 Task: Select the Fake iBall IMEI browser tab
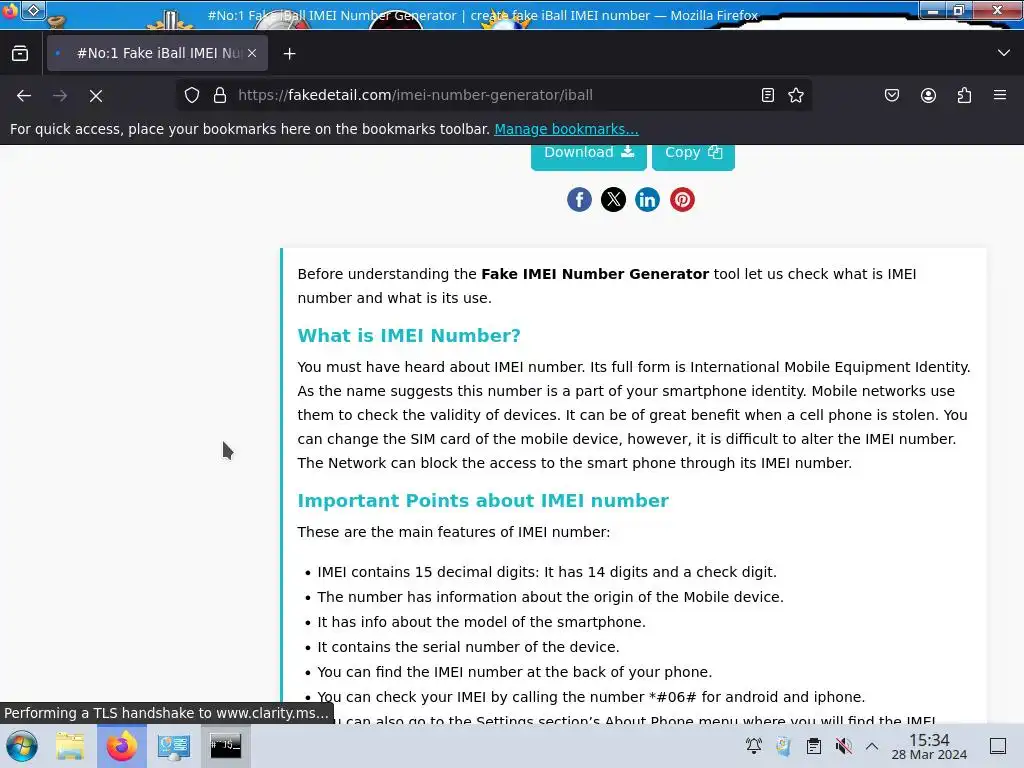tap(157, 54)
